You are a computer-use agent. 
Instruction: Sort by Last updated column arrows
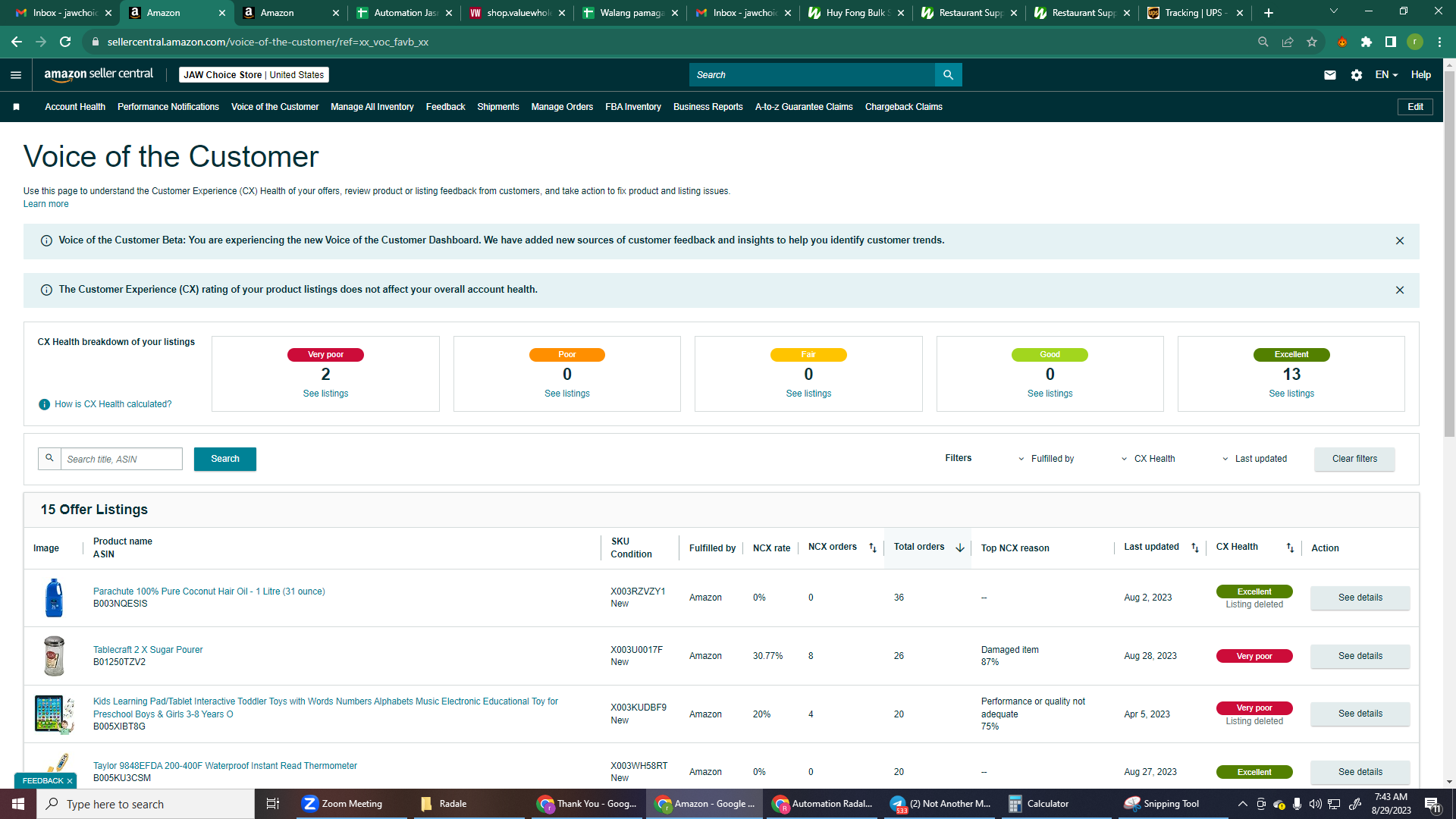click(1195, 548)
